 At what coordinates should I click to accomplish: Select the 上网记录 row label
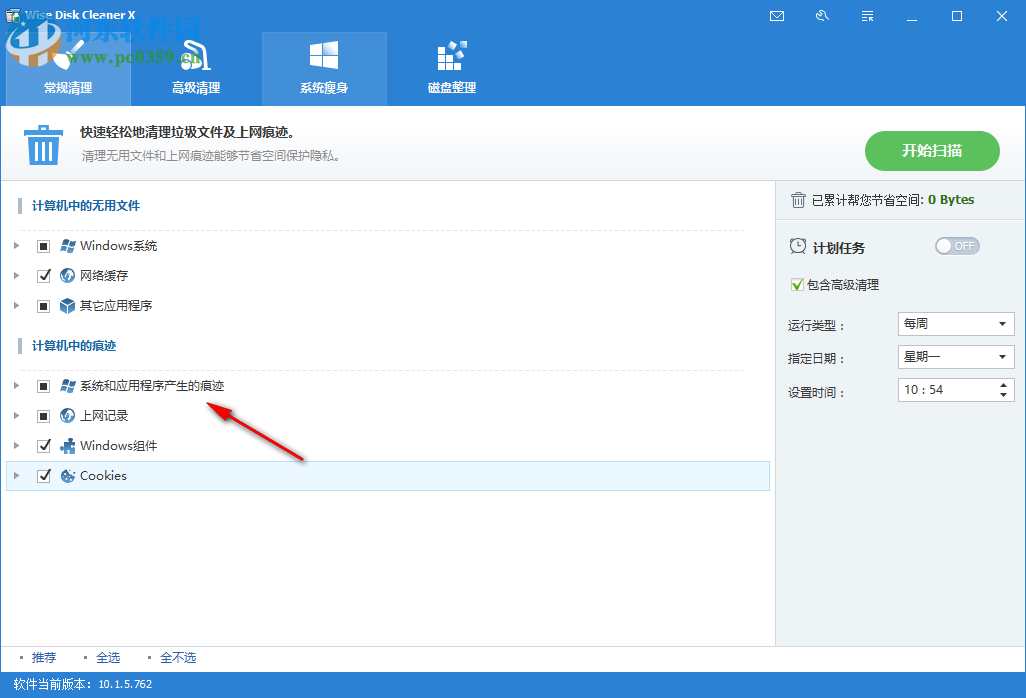pyautogui.click(x=104, y=415)
